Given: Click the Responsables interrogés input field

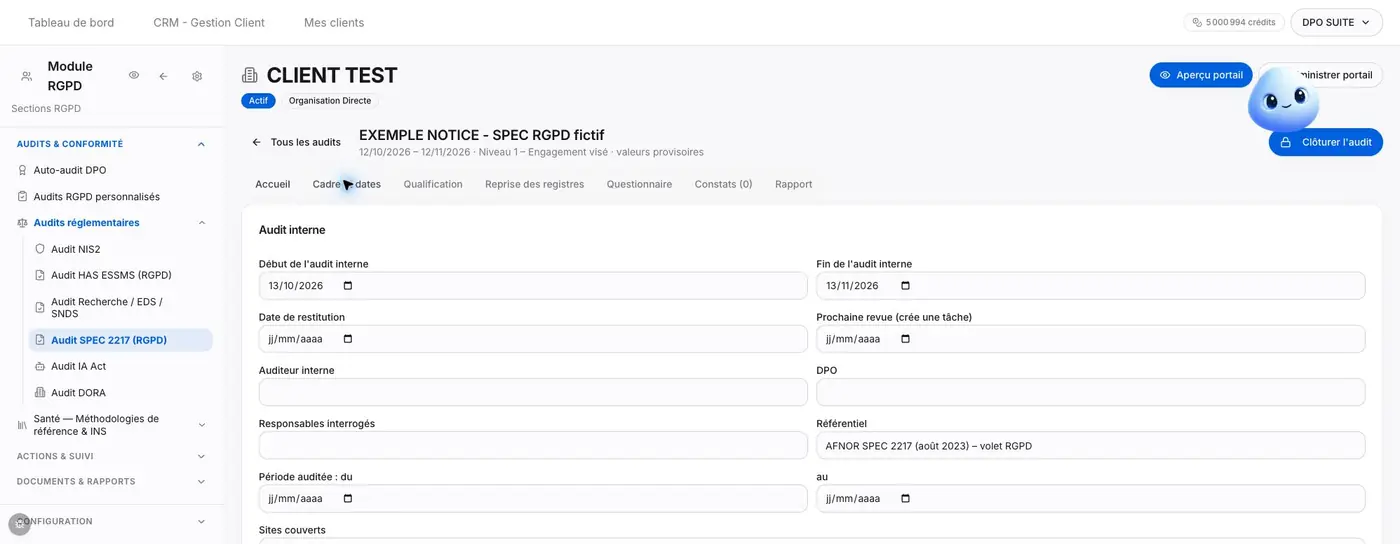Looking at the screenshot, I should tap(533, 445).
